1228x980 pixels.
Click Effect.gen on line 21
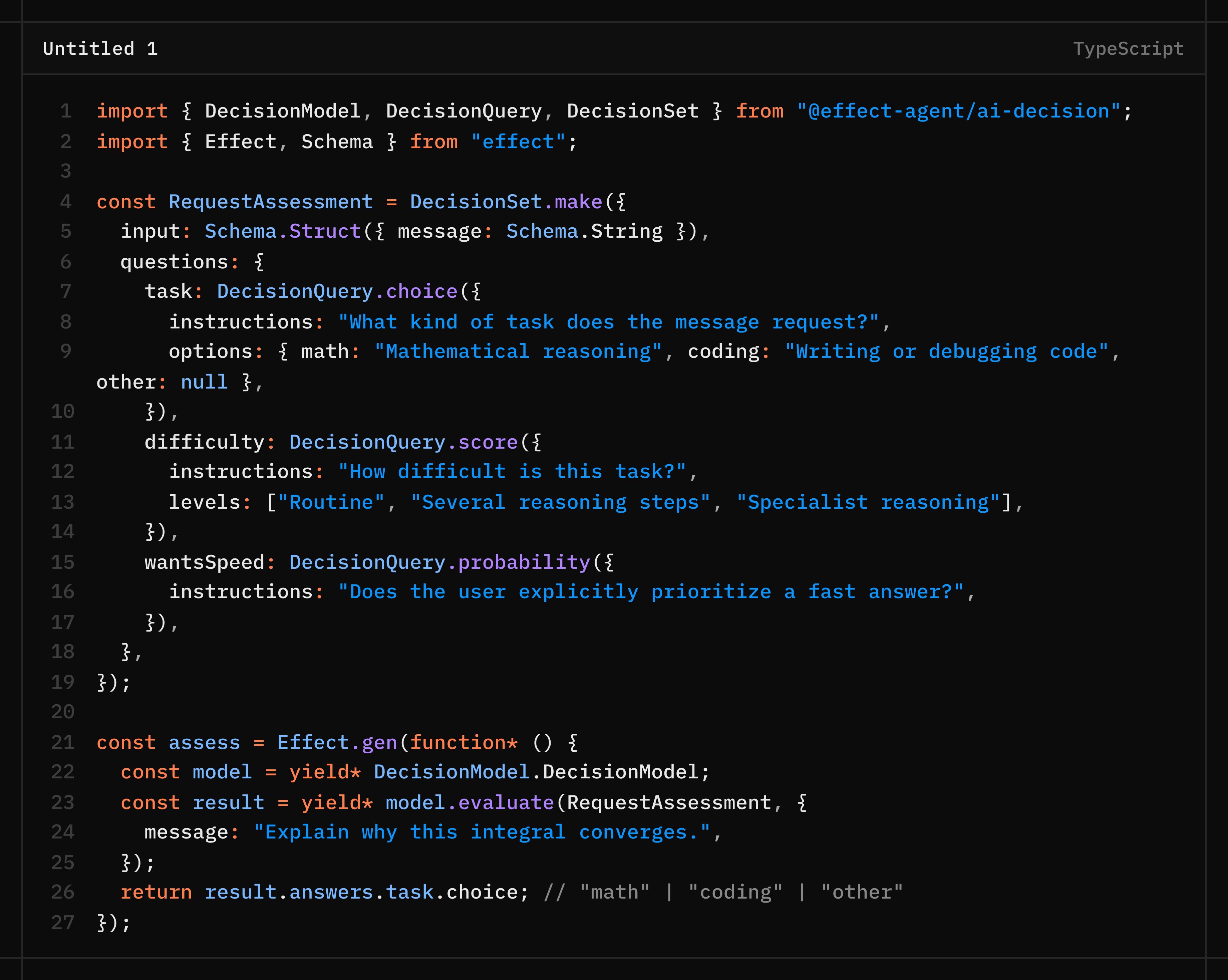click(x=337, y=743)
